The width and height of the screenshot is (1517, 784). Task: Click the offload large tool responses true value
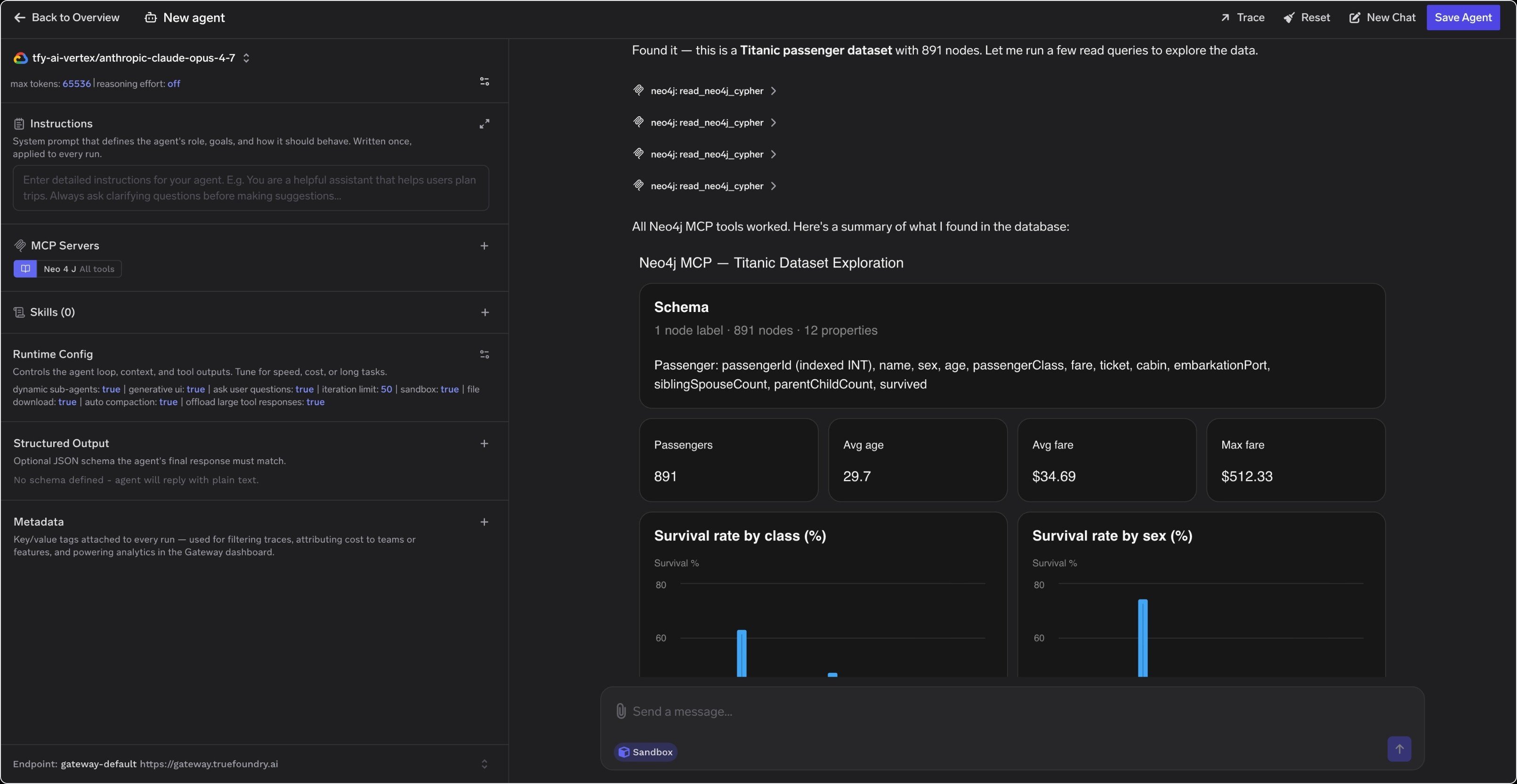(x=315, y=402)
